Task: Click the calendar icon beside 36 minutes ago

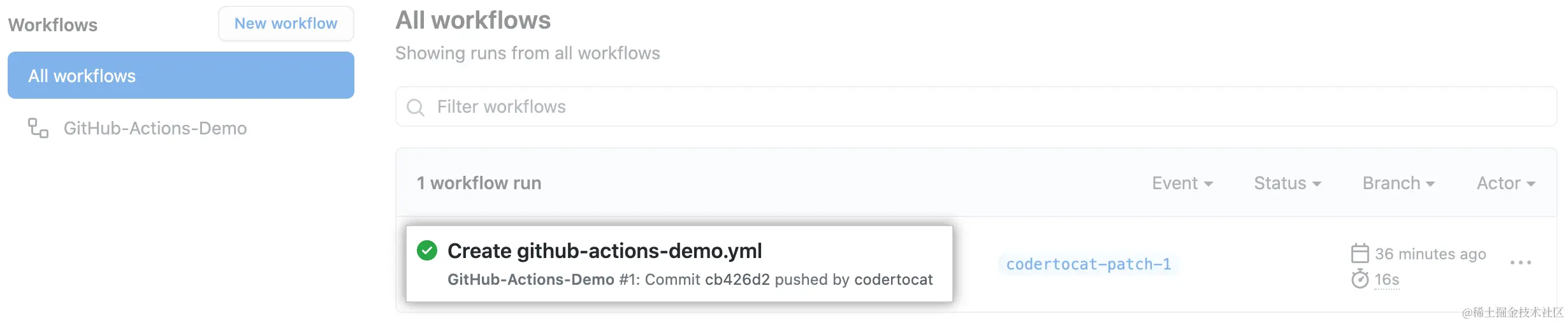Action: (1360, 254)
